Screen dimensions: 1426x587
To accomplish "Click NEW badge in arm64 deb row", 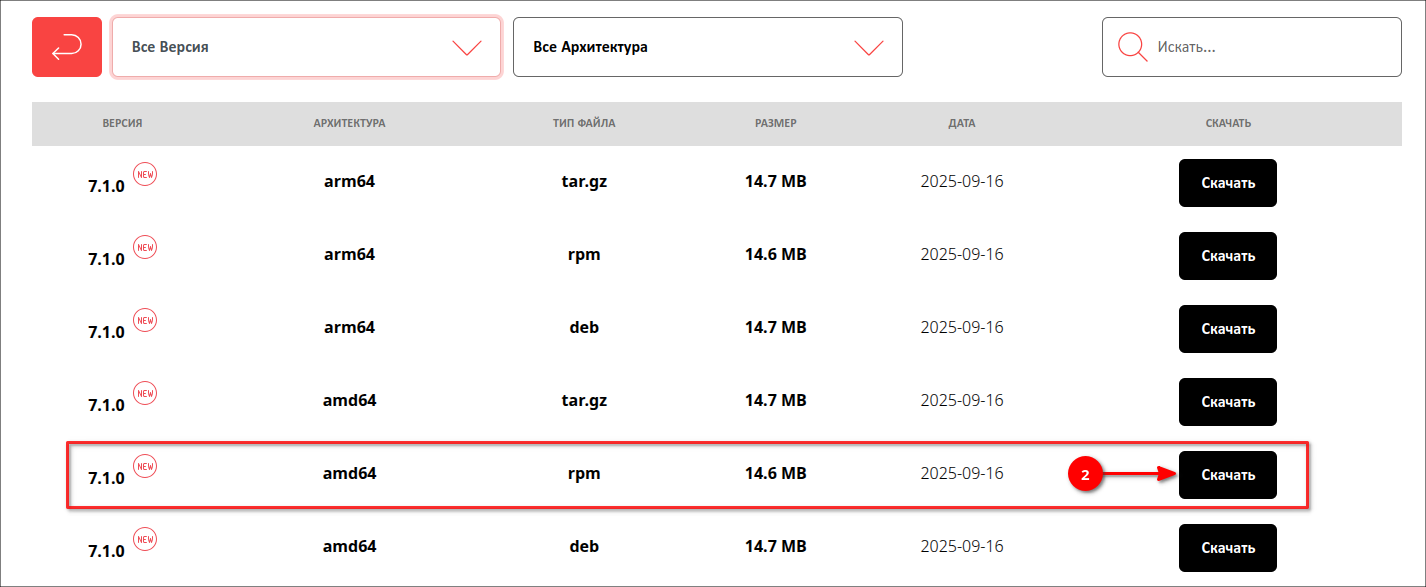I will tap(145, 320).
